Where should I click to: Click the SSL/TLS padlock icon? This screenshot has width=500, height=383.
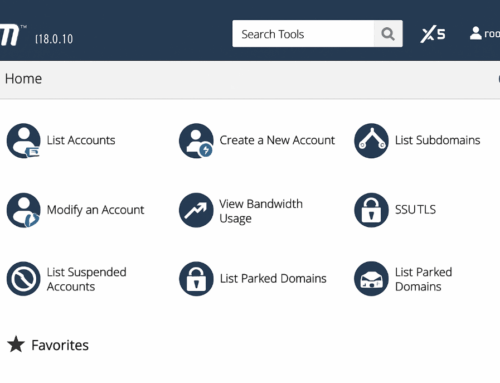[x=371, y=210]
